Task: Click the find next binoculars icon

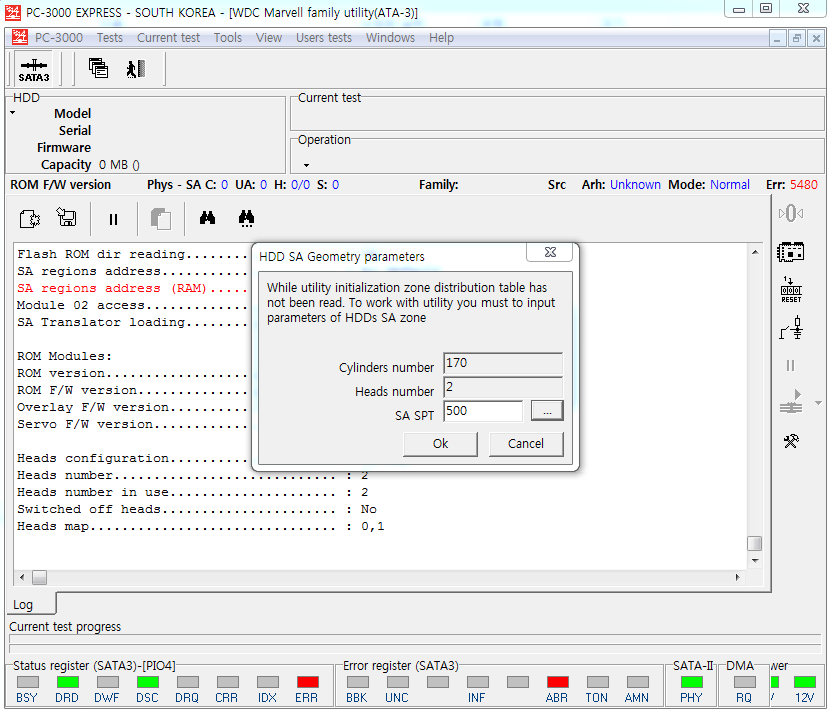Action: (247, 217)
